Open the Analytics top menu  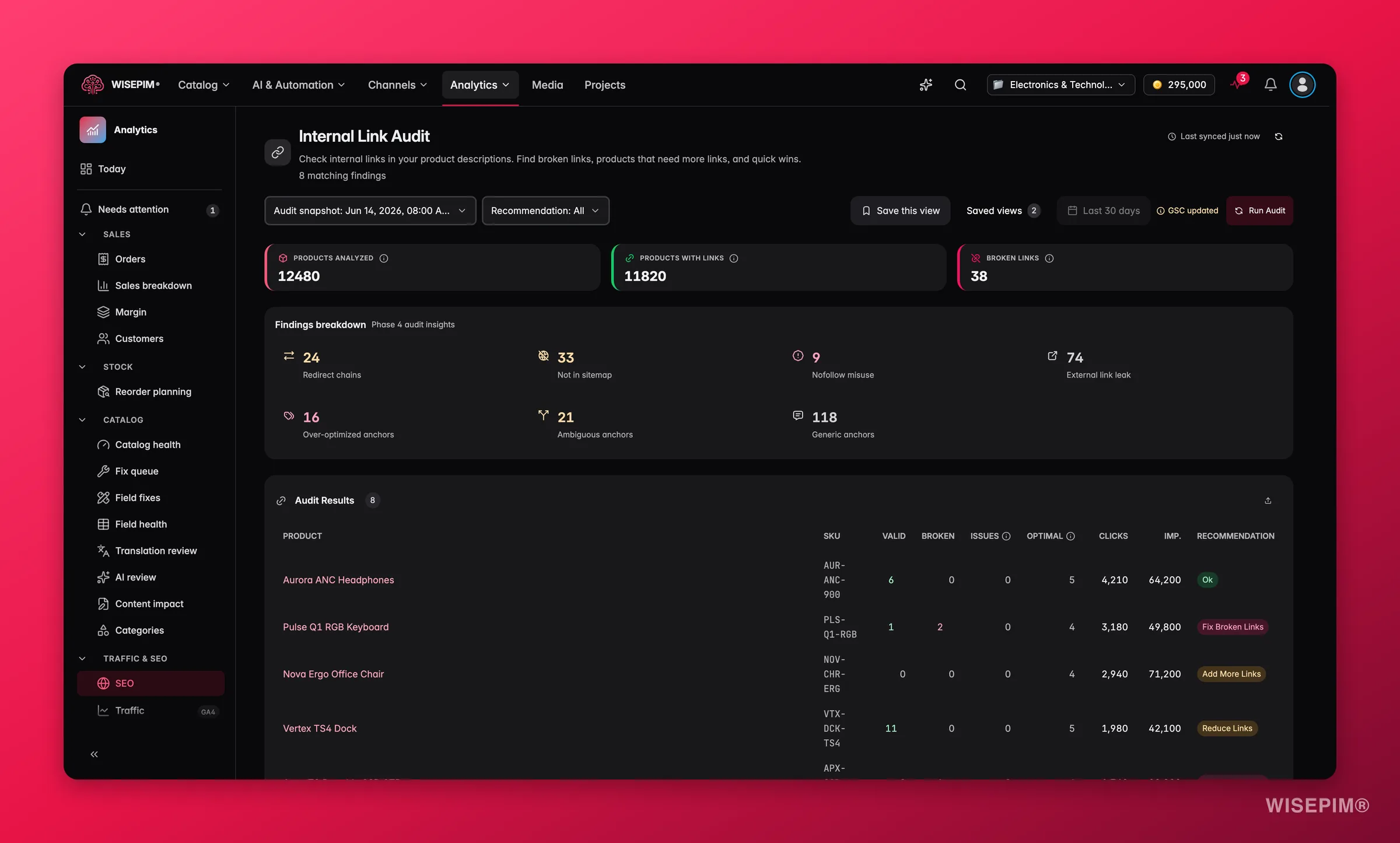[x=480, y=85]
